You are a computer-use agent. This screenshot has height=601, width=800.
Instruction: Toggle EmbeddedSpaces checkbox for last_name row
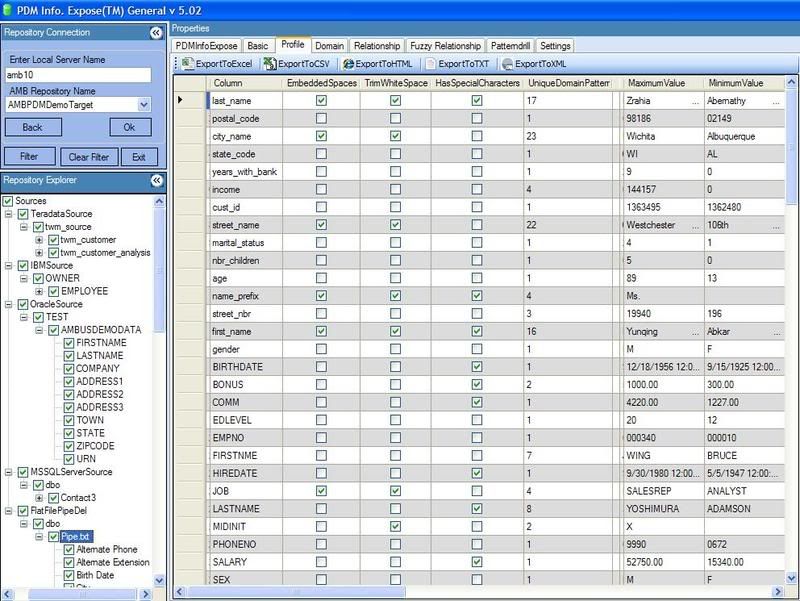pos(321,101)
